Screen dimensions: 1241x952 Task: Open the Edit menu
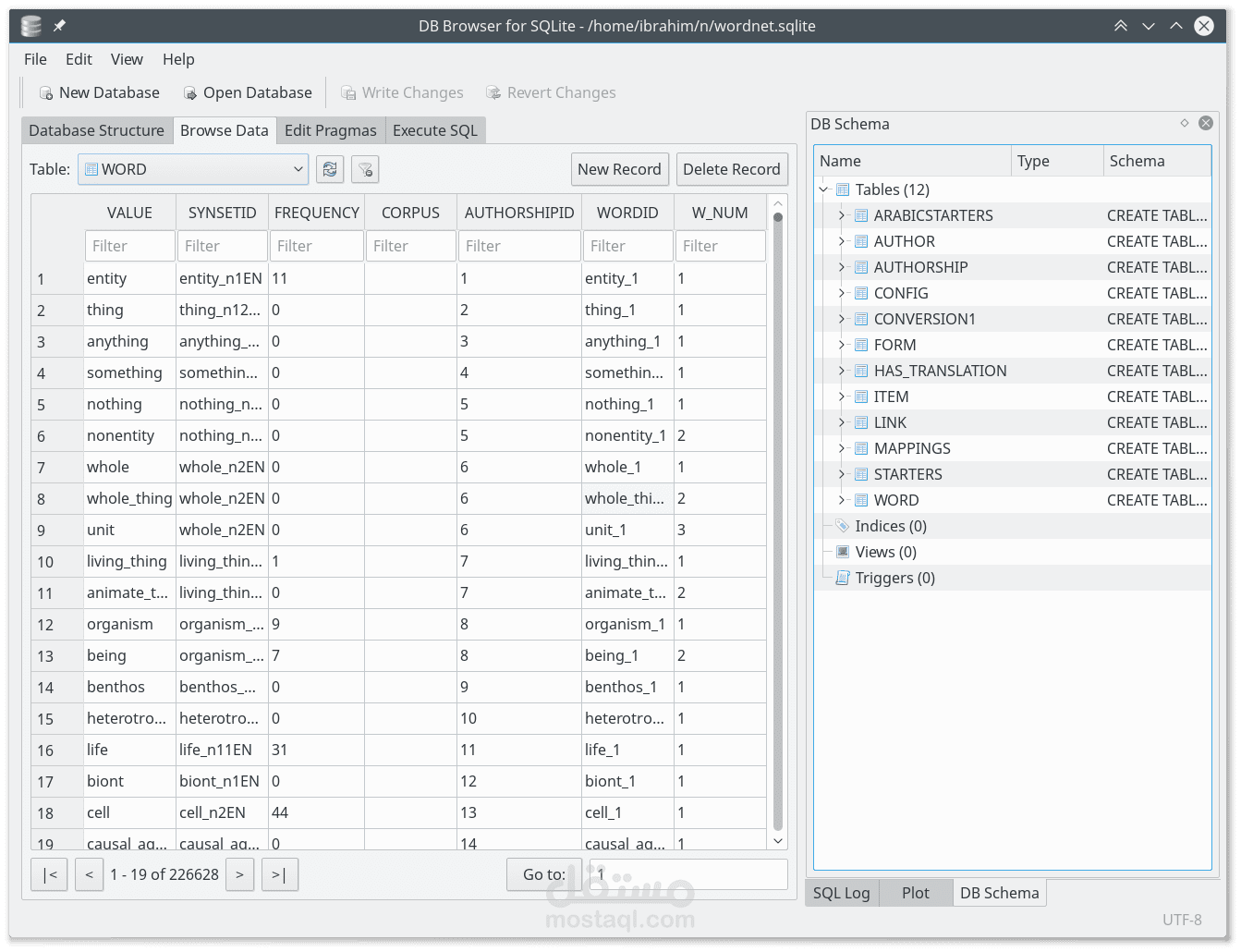tap(79, 59)
